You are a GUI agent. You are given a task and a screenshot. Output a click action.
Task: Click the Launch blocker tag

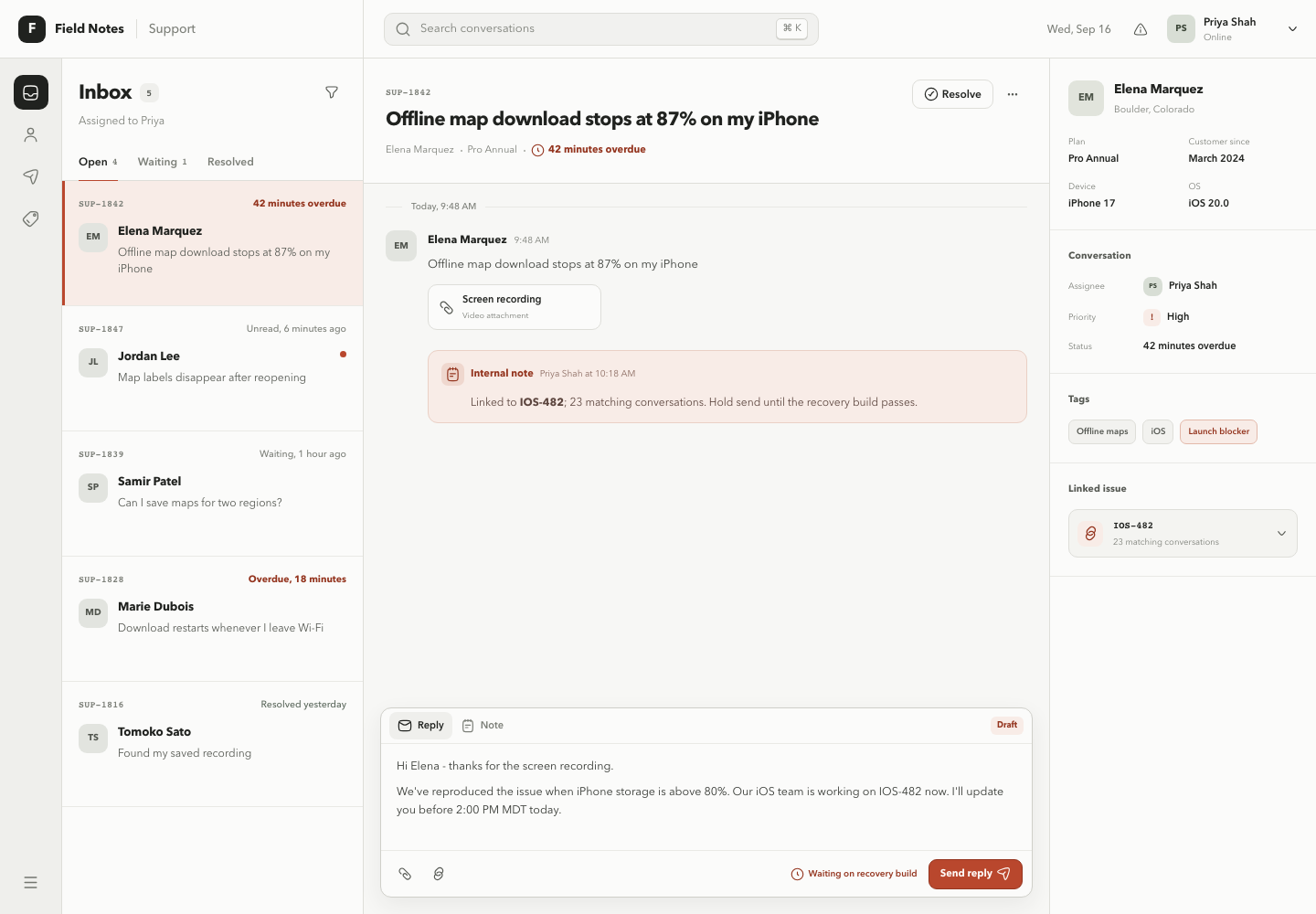[1218, 431]
